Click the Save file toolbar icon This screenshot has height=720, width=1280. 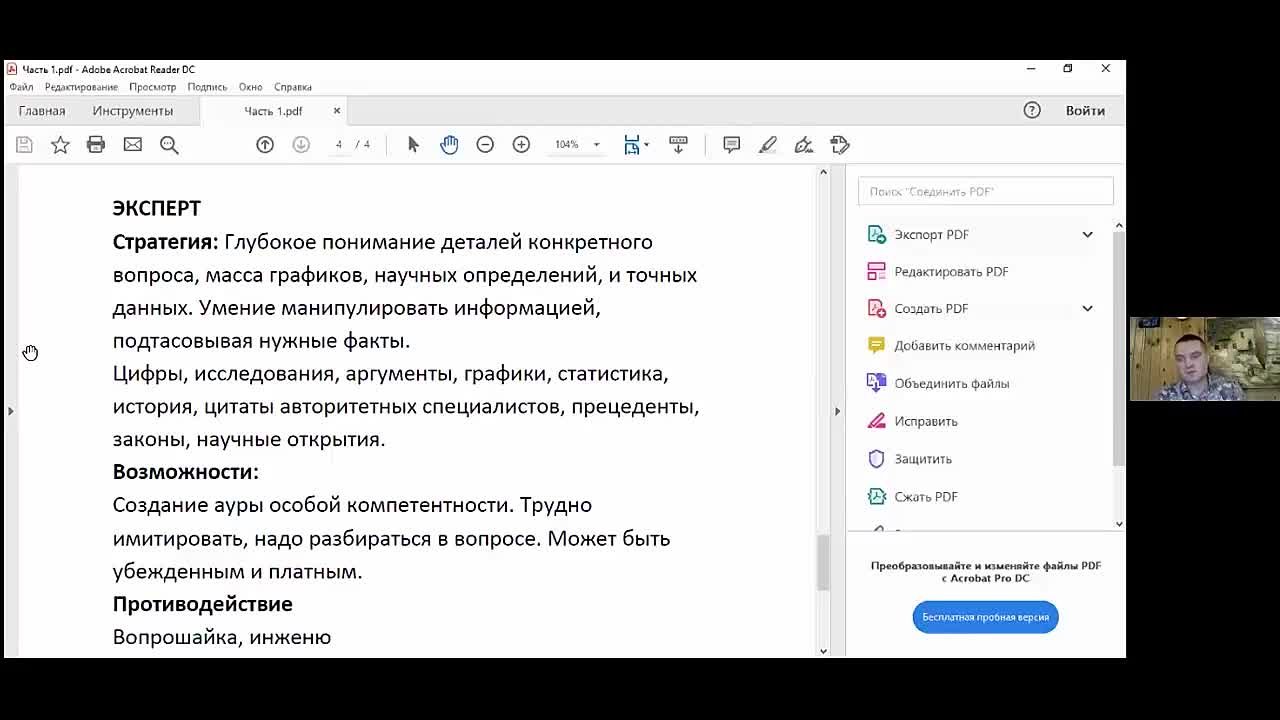pos(24,145)
